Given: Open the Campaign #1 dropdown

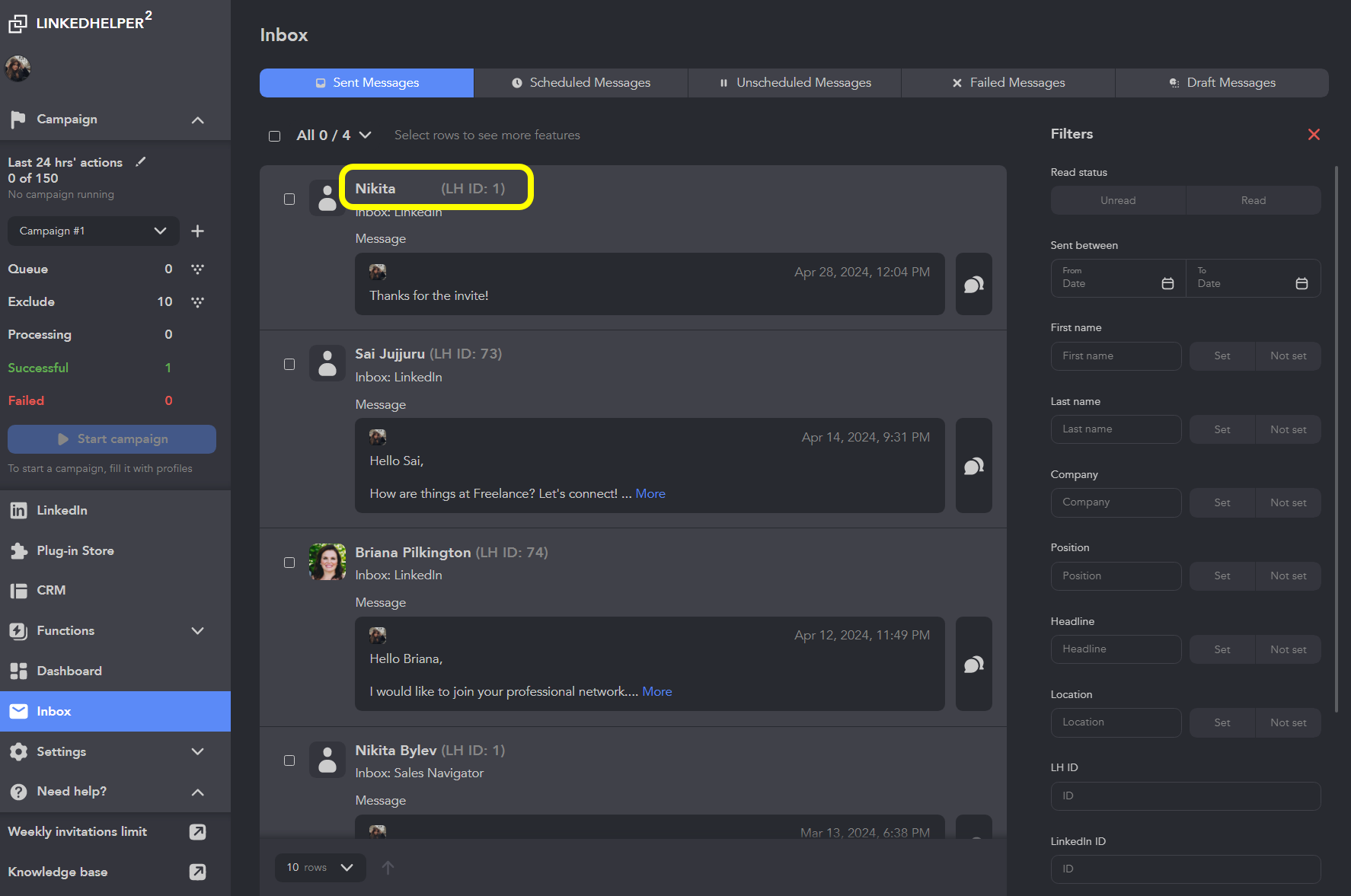Looking at the screenshot, I should 93,231.
